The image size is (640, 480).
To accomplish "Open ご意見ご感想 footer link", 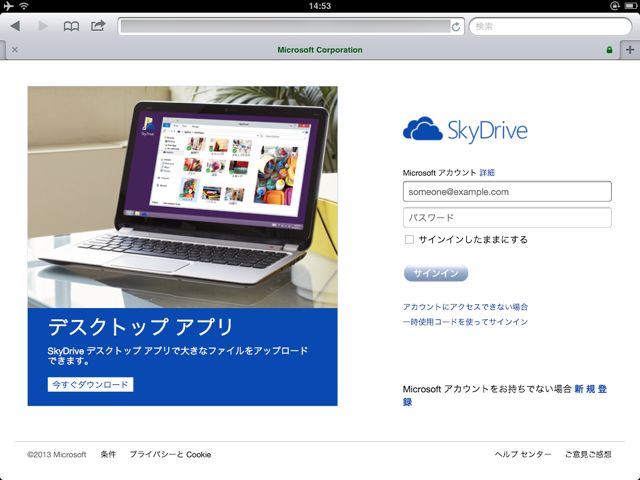I will click(x=588, y=454).
